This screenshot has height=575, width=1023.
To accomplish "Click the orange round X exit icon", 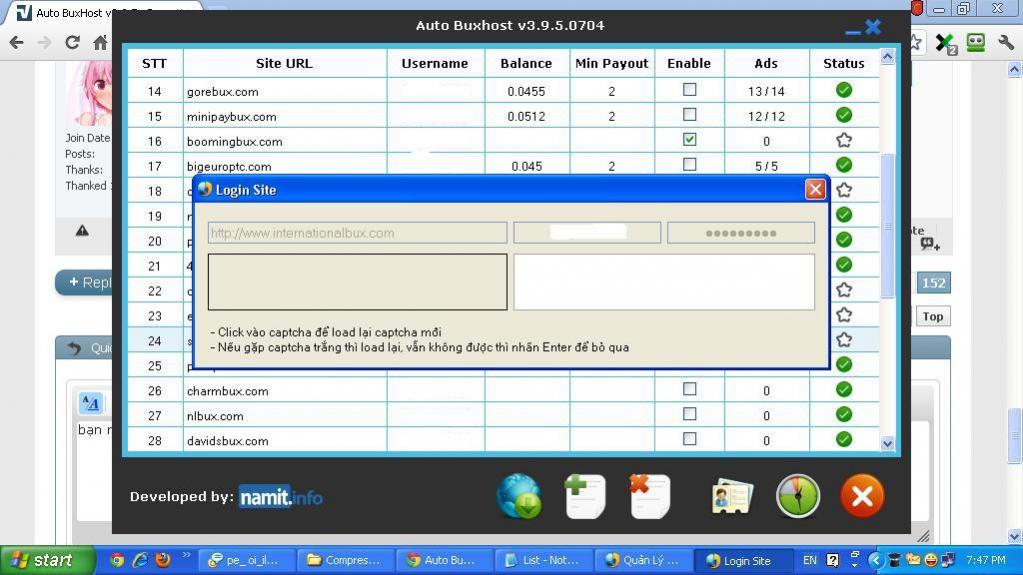I will pyautogui.click(x=862, y=497).
